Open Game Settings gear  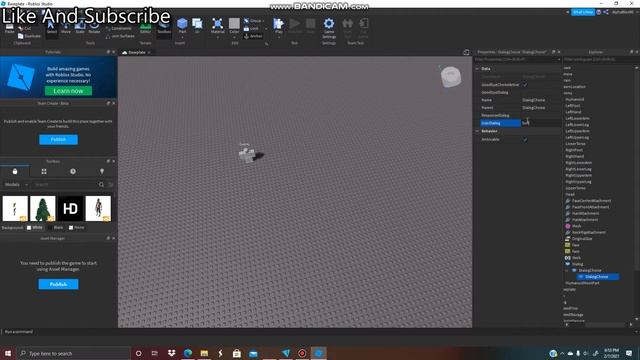(329, 23)
